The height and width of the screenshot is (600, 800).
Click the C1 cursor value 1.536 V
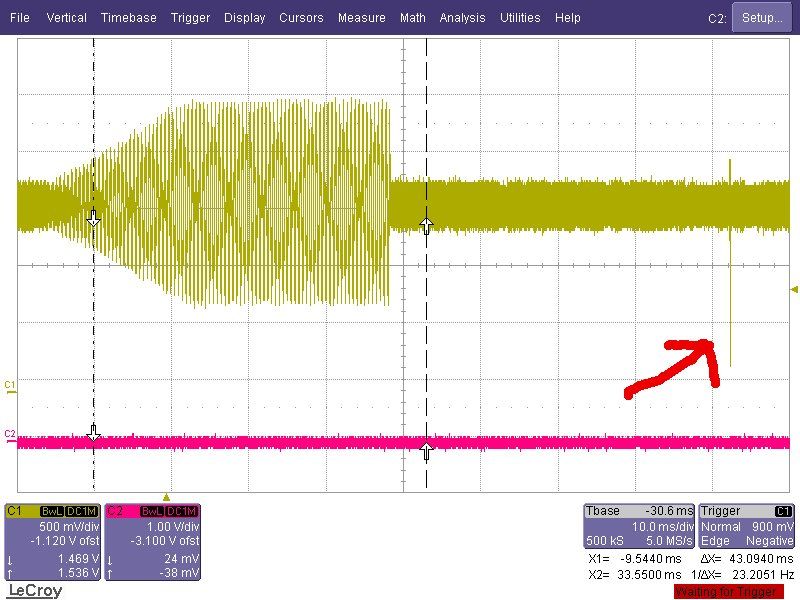click(x=78, y=573)
